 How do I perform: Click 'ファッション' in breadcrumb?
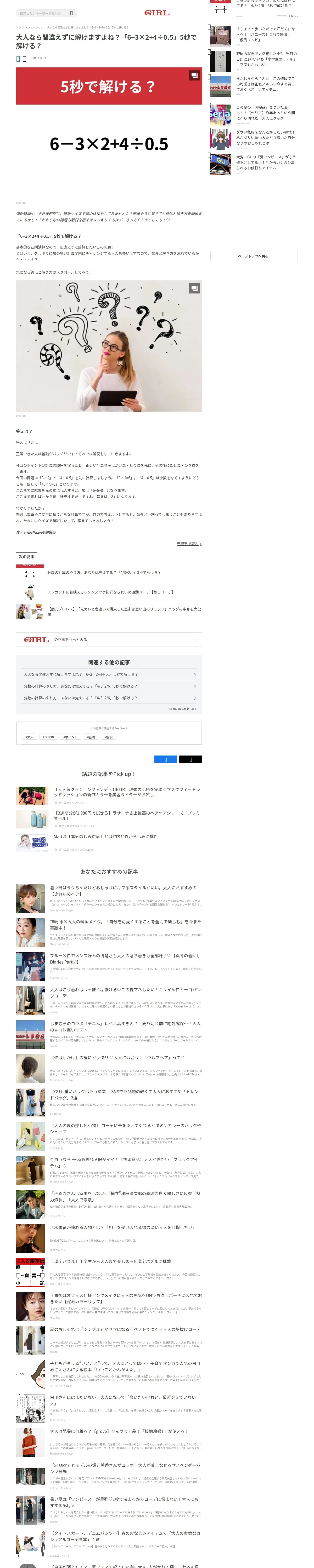coord(35,27)
